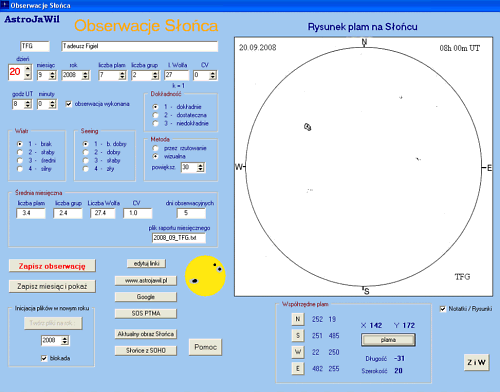Click the N coordinate button
Image resolution: width=500 pixels, height=392 pixels.
click(x=298, y=319)
